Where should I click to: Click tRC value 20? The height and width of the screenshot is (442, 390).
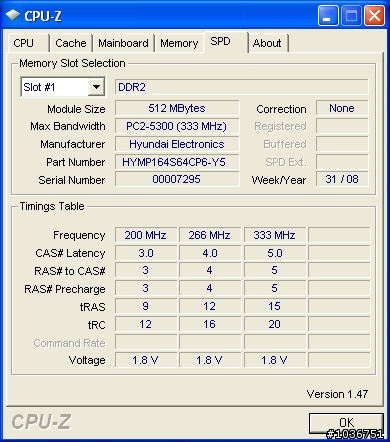[x=275, y=324]
